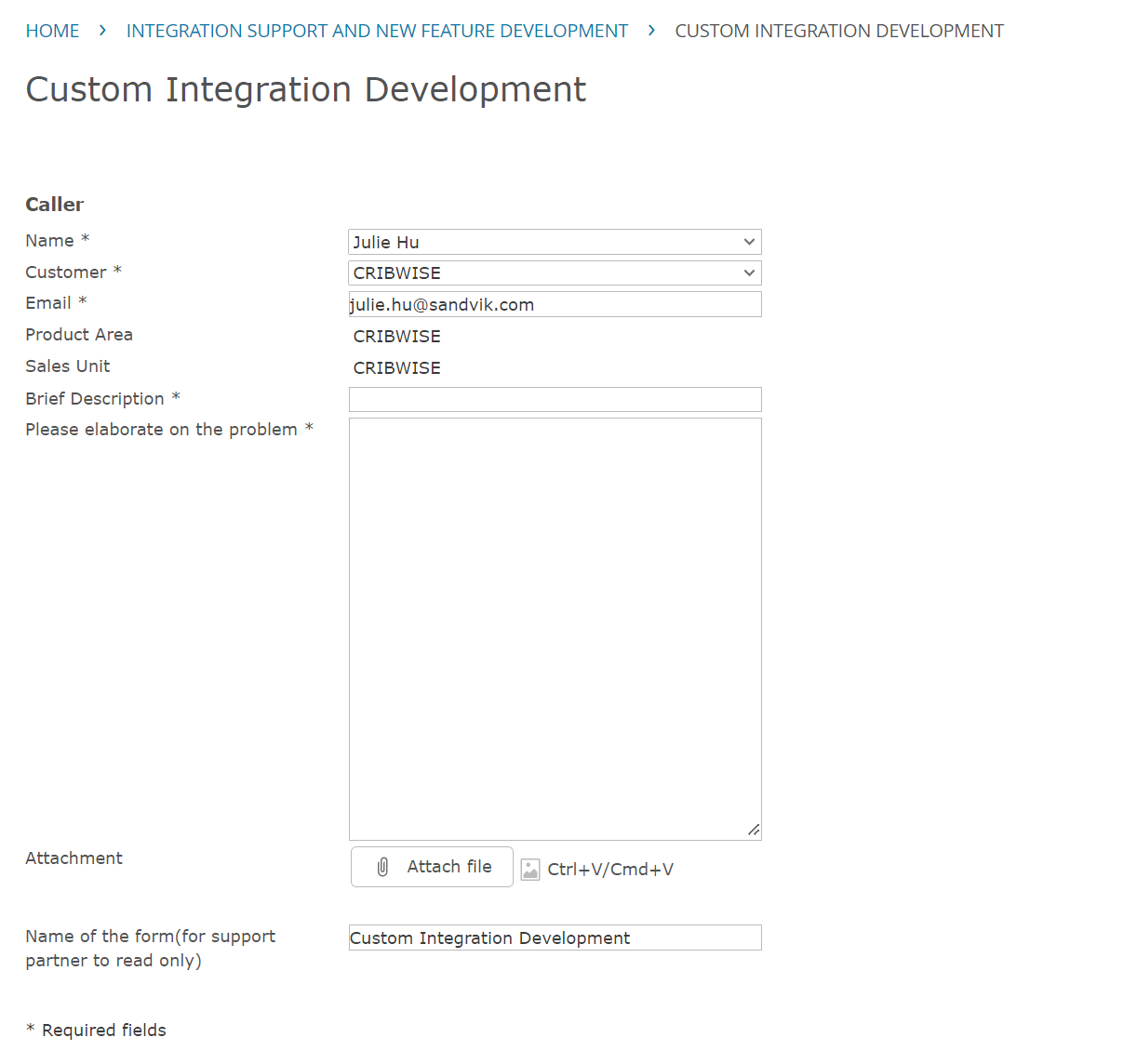Click the chevron right after HOME
The width and height of the screenshot is (1137, 1064).
[102, 31]
